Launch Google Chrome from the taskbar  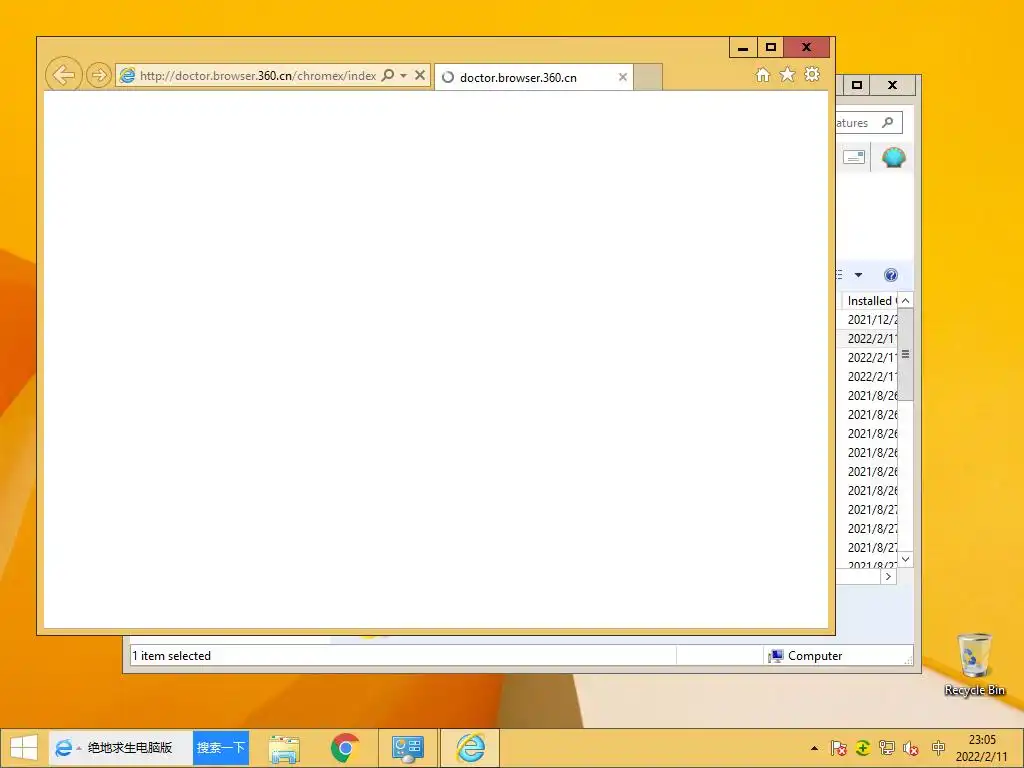coord(345,748)
